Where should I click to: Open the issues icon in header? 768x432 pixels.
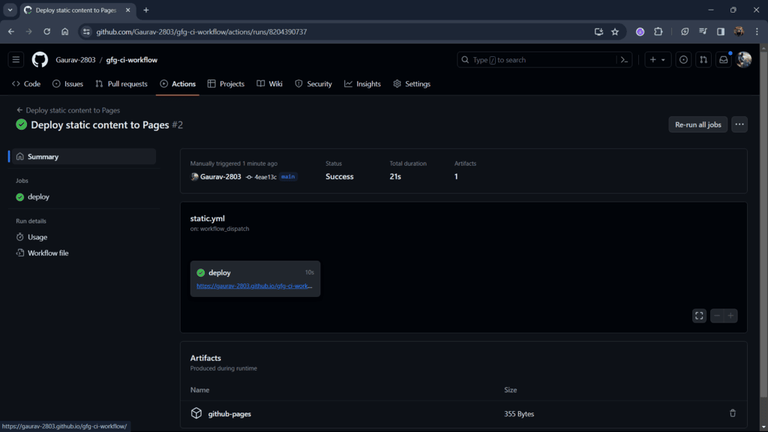[683, 60]
